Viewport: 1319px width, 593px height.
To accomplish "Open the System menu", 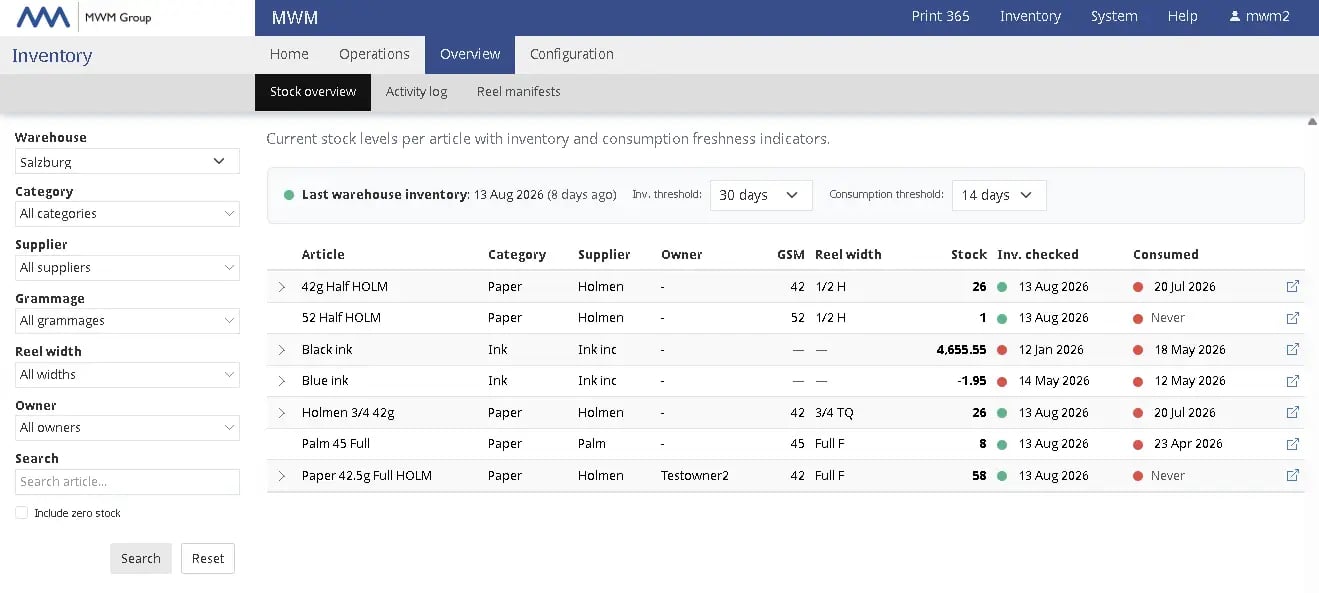I will coord(1114,16).
